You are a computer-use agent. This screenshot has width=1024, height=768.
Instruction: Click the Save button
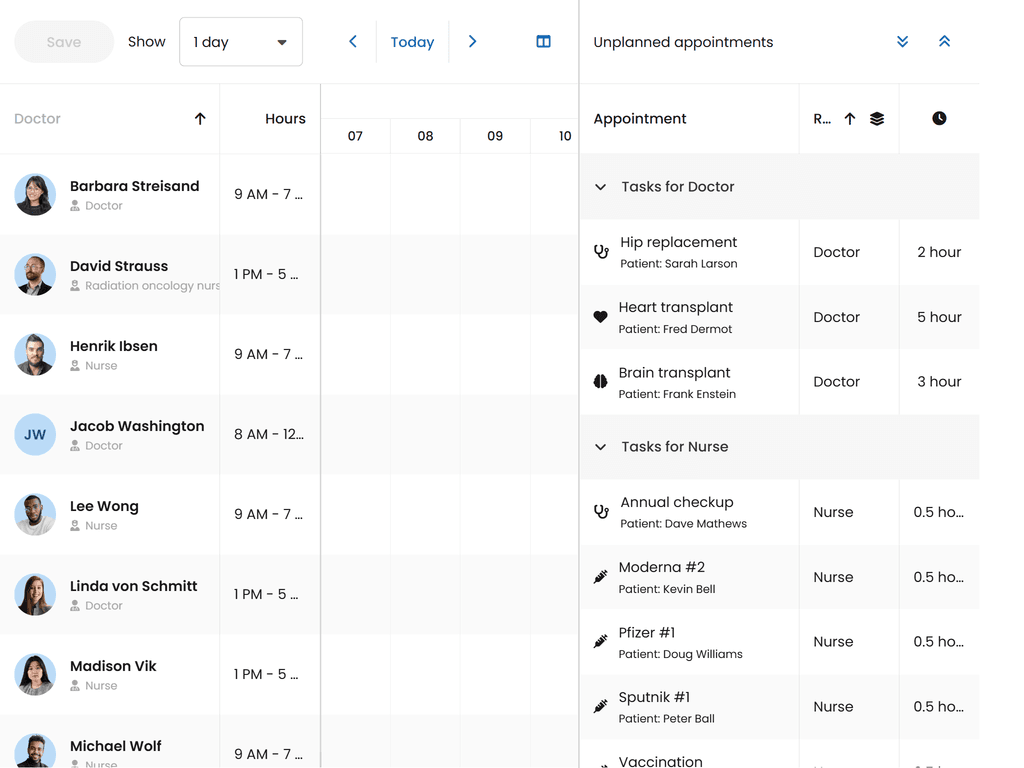(64, 42)
